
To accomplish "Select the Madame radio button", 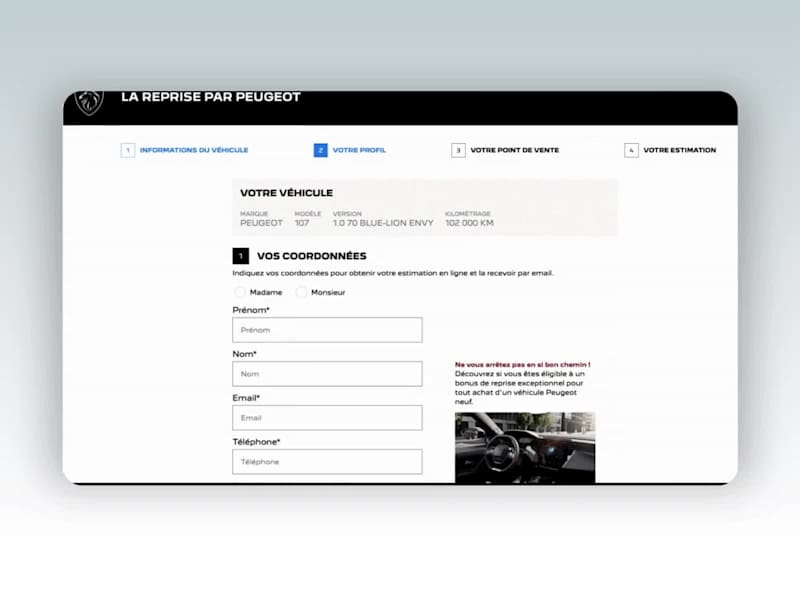I will [240, 292].
